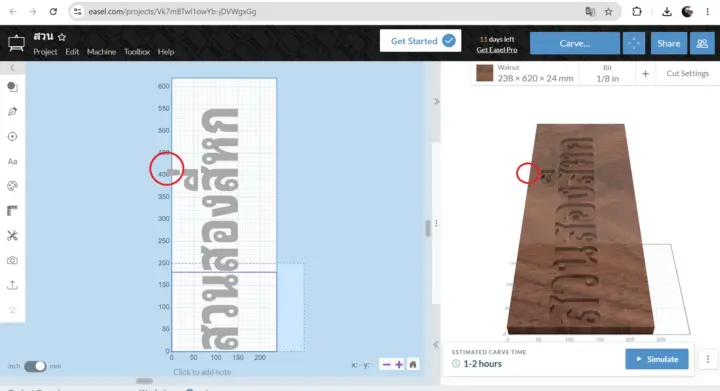The image size is (720, 391).
Task: Open the Image trace camera tool
Action: 12,260
